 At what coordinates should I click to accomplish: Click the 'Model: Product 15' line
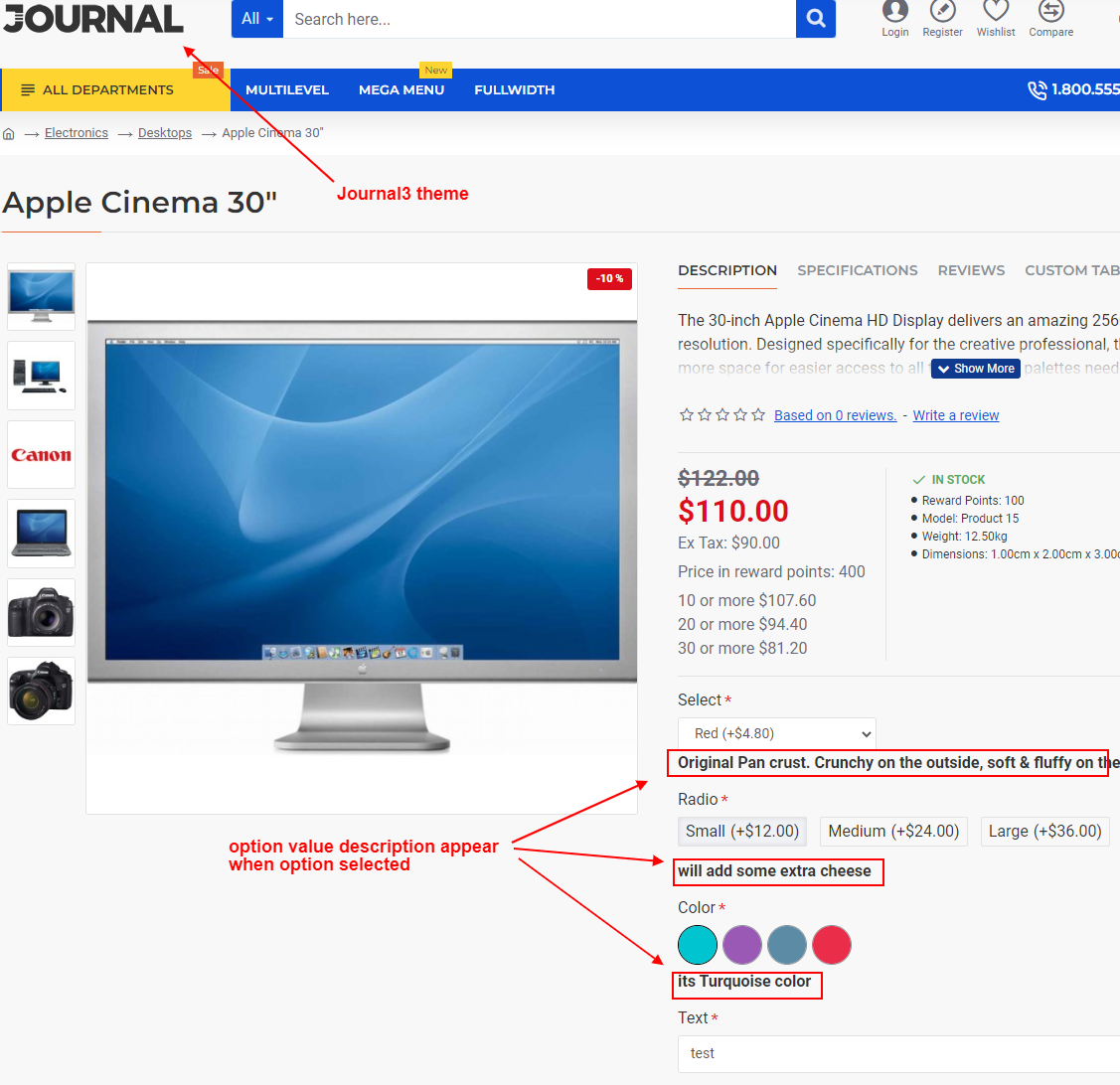click(x=970, y=519)
